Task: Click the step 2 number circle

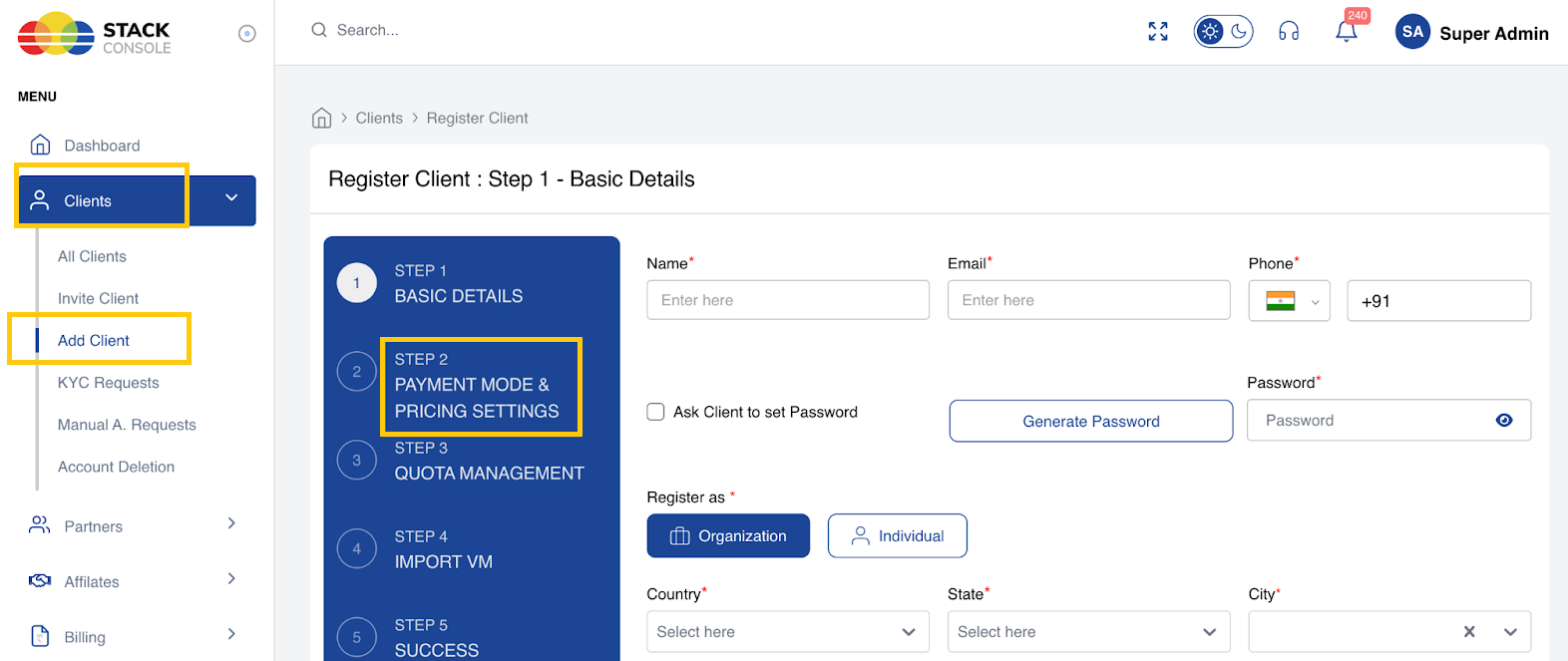Action: coord(356,372)
